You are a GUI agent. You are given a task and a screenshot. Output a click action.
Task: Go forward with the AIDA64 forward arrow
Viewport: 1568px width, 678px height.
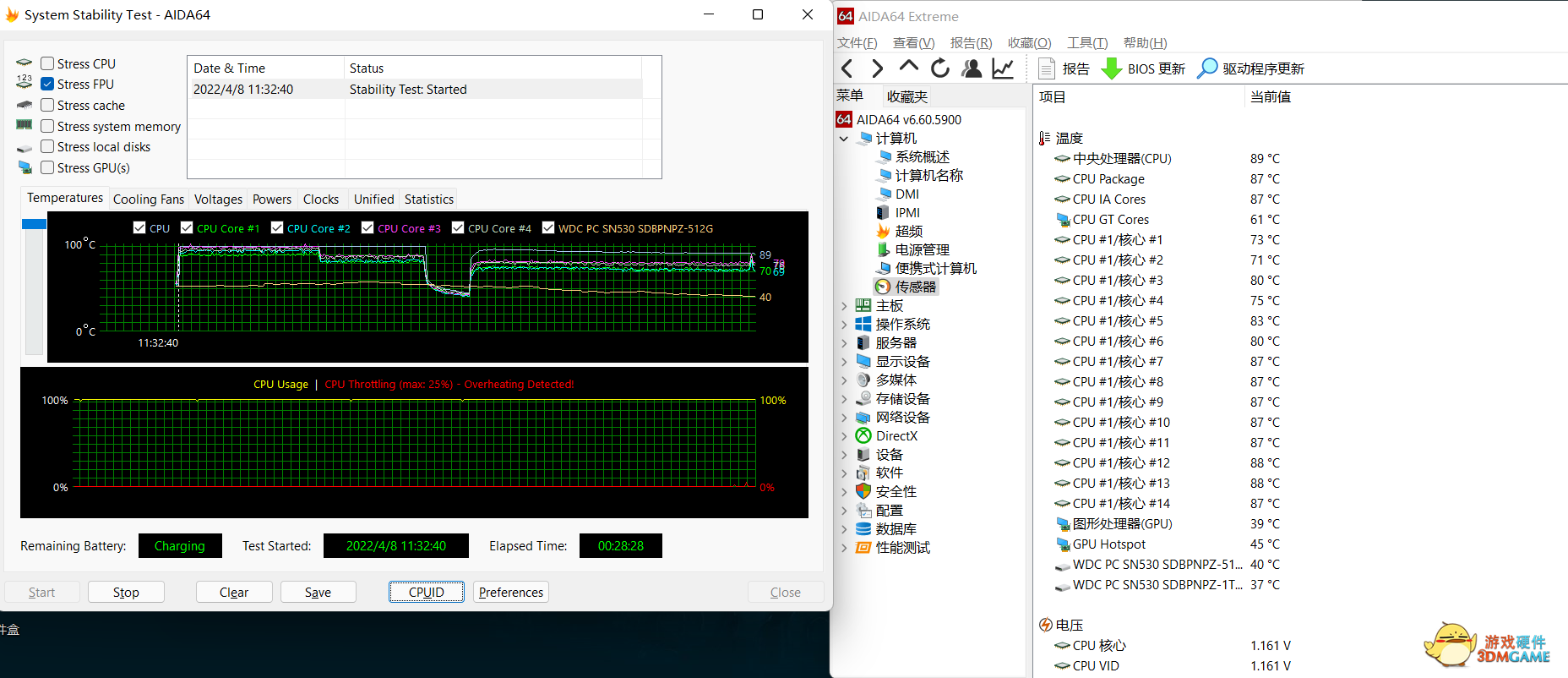pyautogui.click(x=877, y=68)
